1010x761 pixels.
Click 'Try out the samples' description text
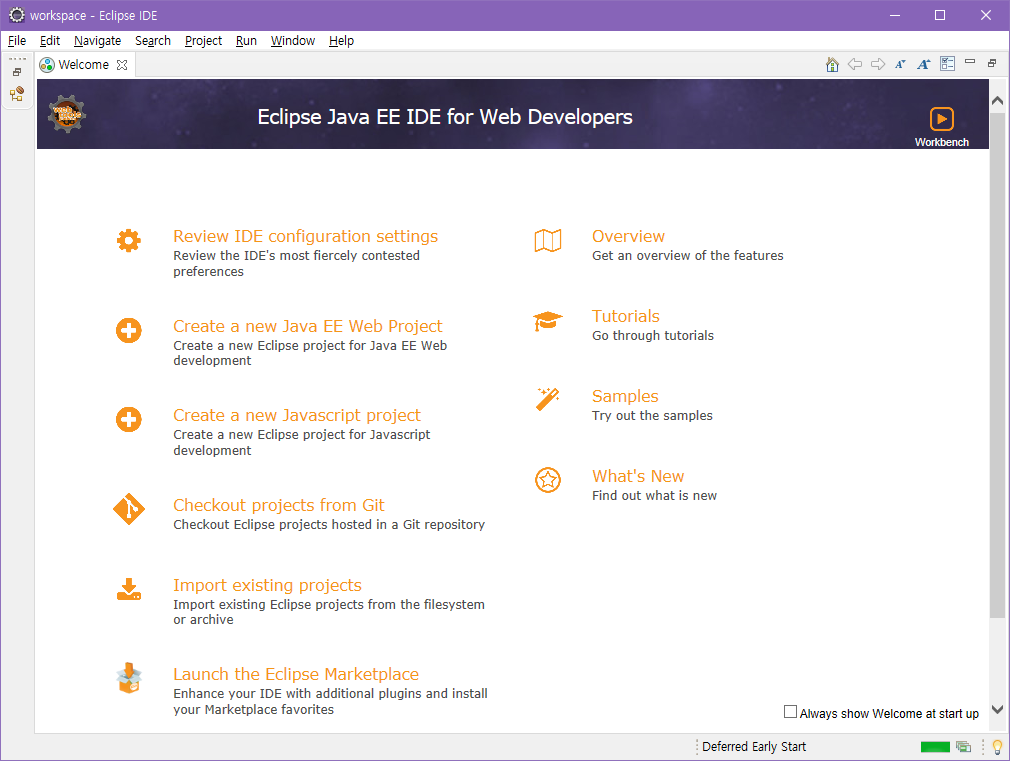[x=652, y=416]
